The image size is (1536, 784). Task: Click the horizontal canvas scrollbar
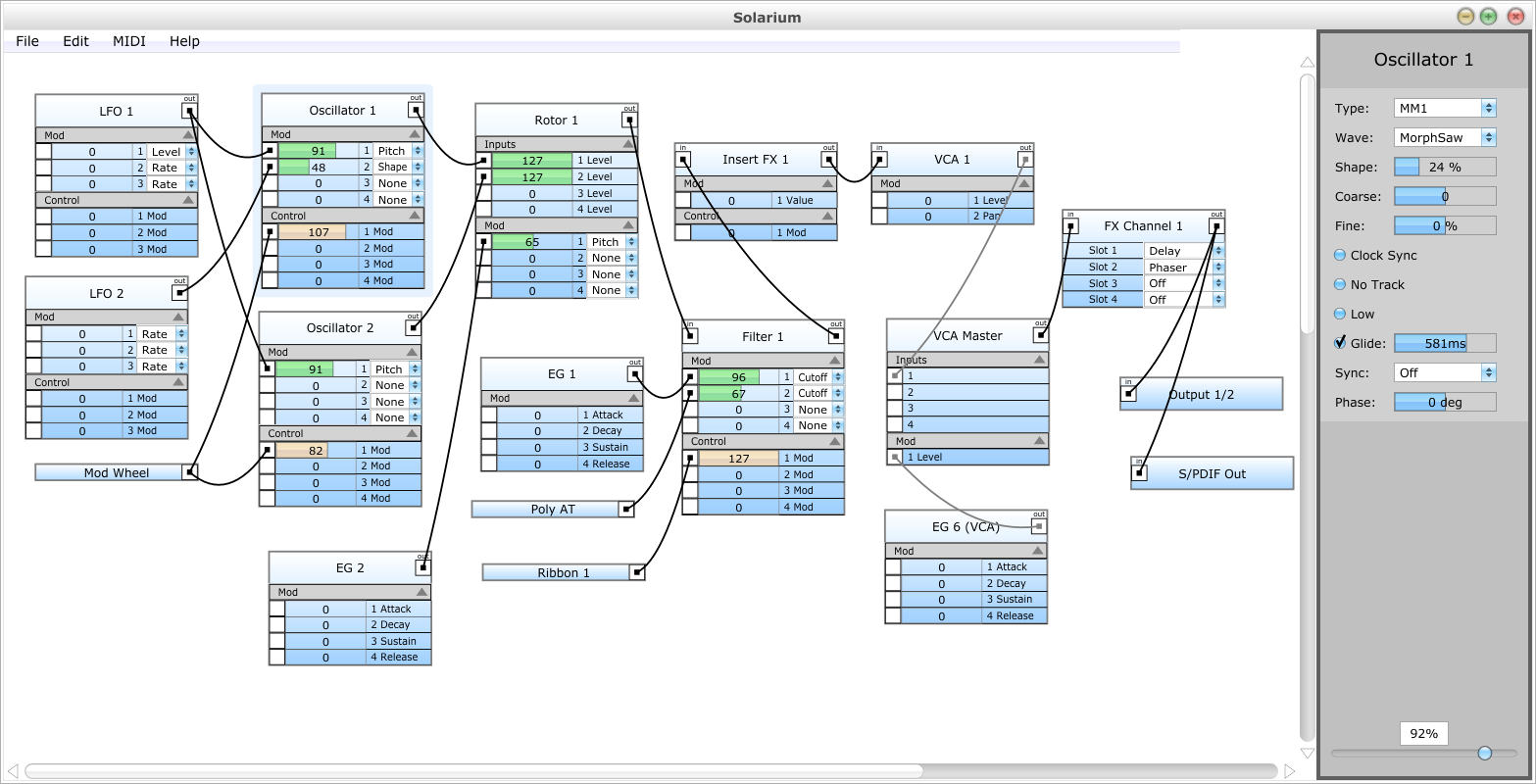coord(473,771)
